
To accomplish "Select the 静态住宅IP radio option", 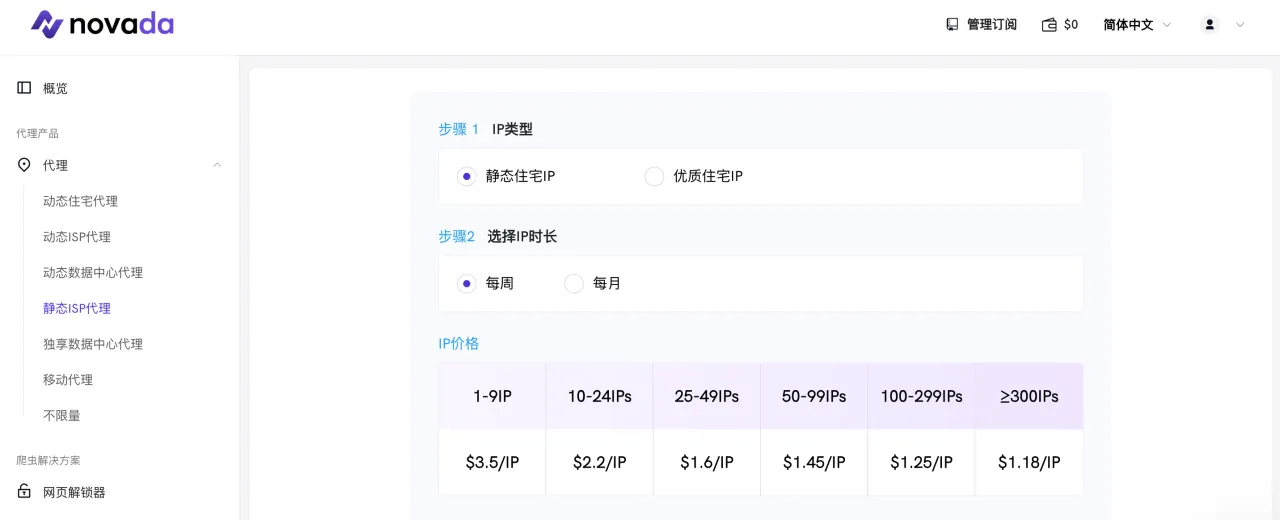I will click(x=466, y=177).
